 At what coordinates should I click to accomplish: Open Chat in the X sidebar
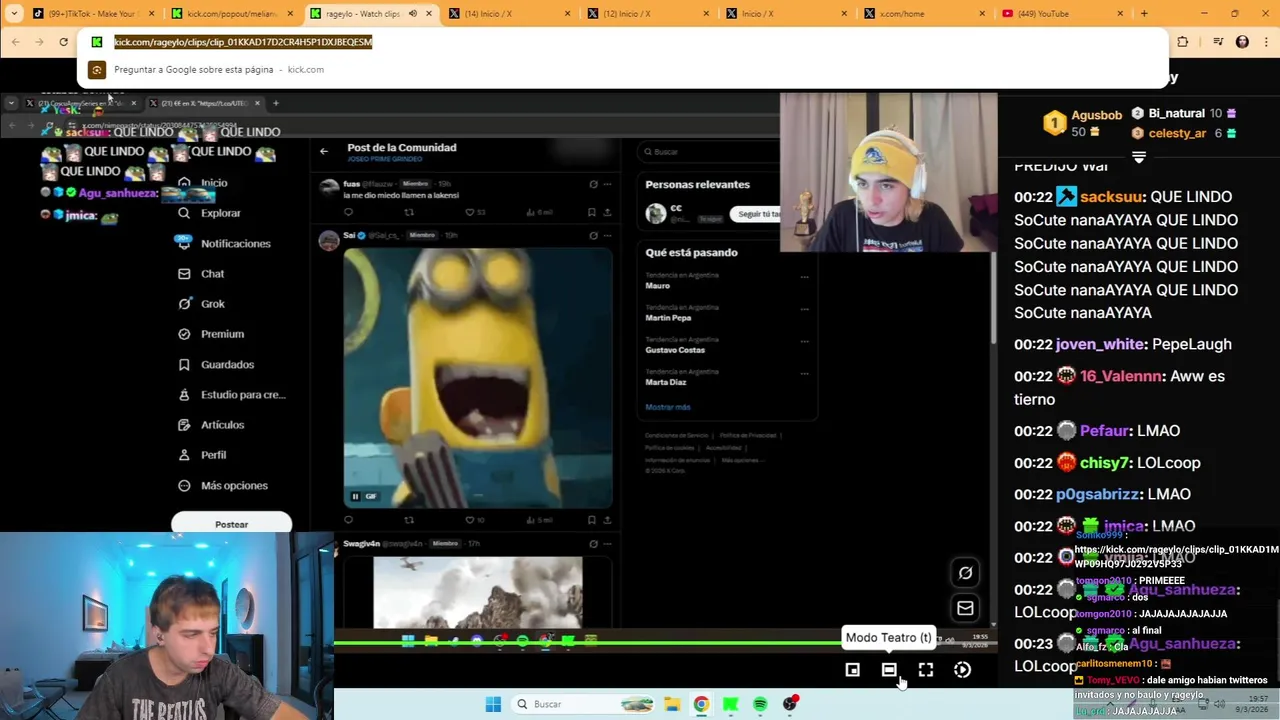coord(201,273)
